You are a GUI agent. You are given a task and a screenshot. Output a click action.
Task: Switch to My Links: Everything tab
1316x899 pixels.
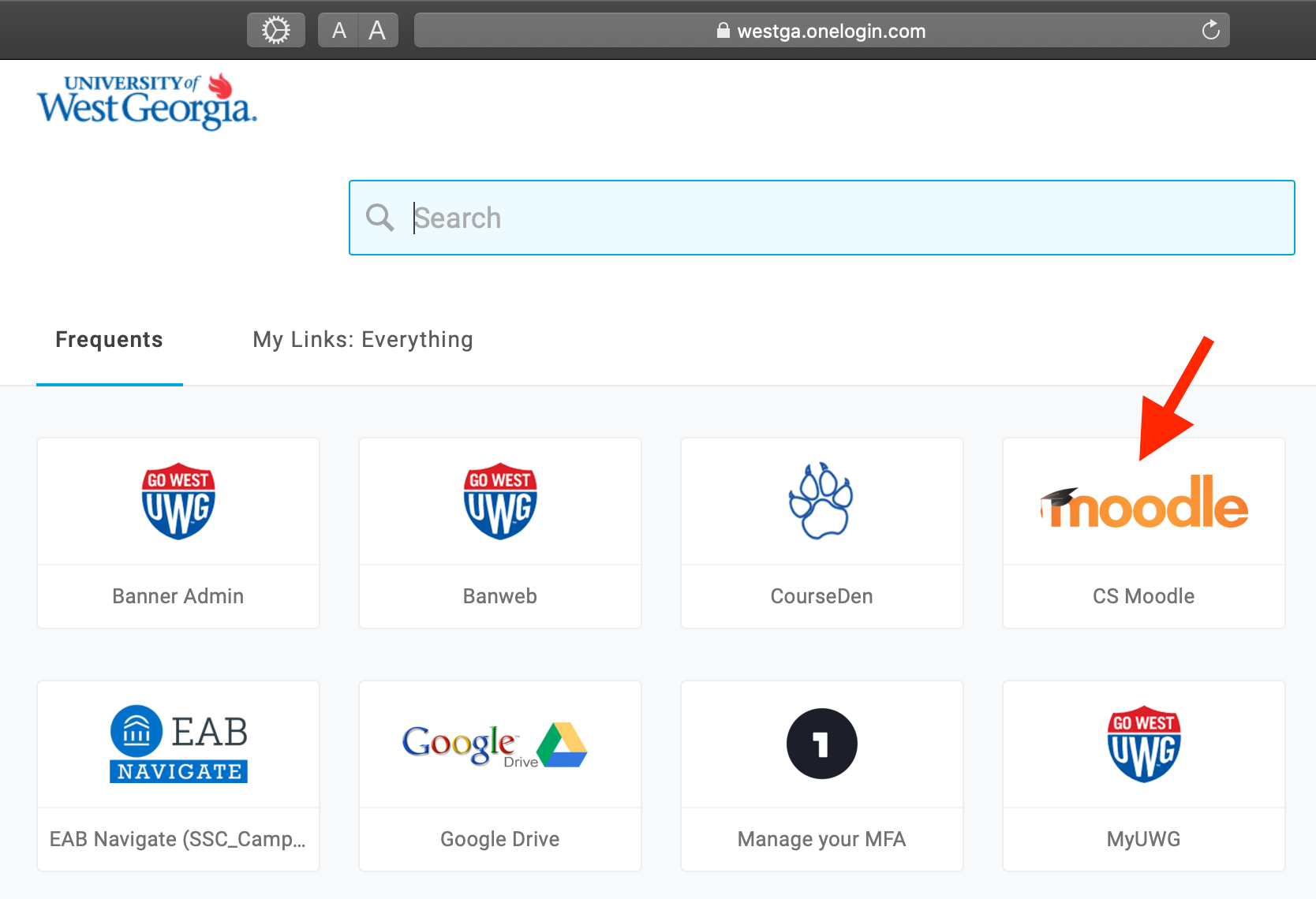click(x=363, y=340)
